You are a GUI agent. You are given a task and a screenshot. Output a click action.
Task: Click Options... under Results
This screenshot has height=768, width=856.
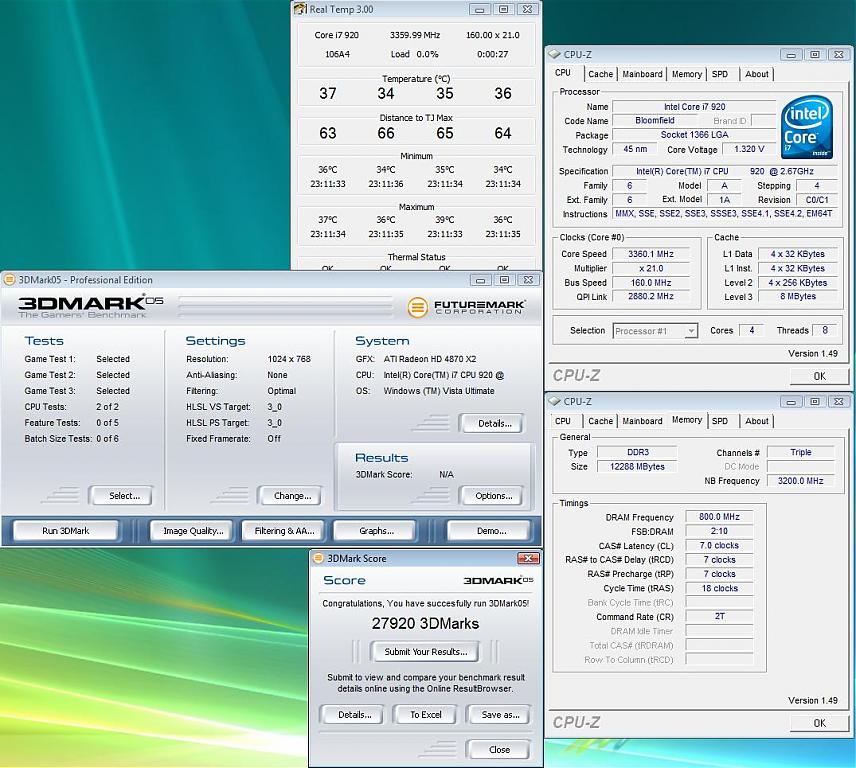pos(494,496)
